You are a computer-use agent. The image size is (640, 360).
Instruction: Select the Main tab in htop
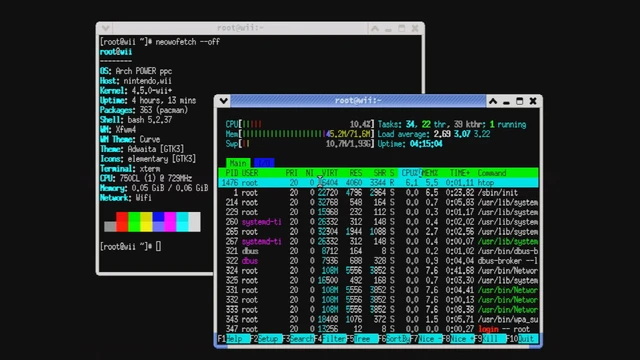click(238, 163)
